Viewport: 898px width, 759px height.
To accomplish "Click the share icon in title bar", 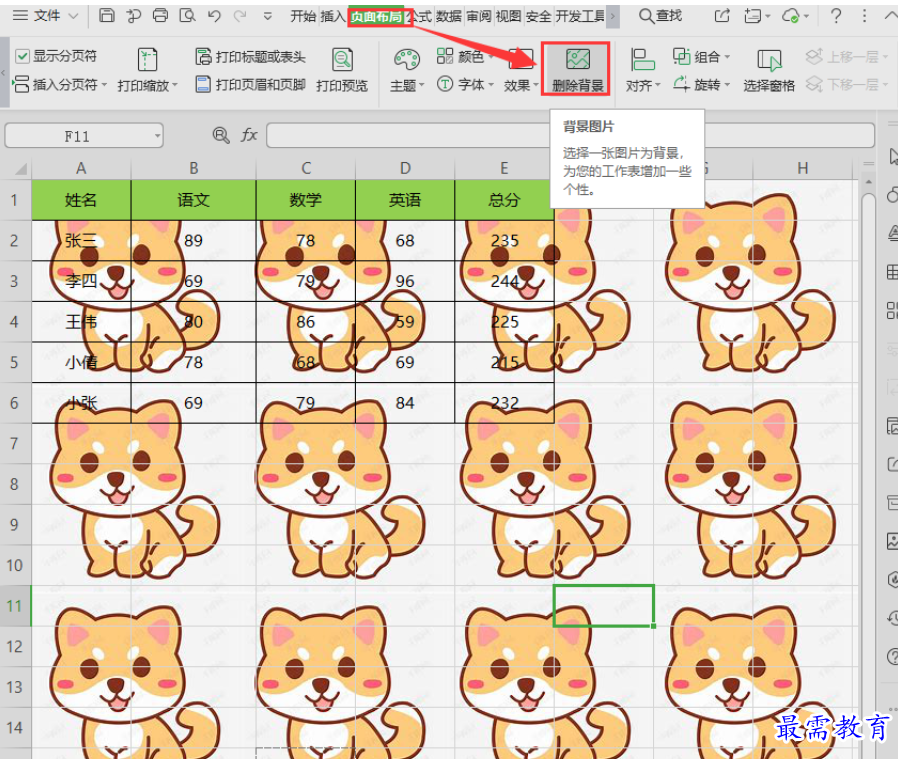I will (x=722, y=16).
